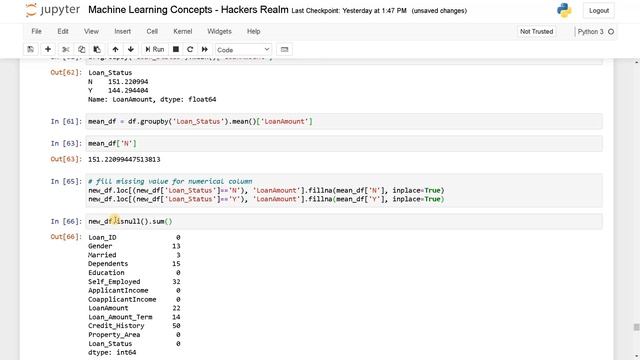Open the Edit menu

click(x=63, y=31)
